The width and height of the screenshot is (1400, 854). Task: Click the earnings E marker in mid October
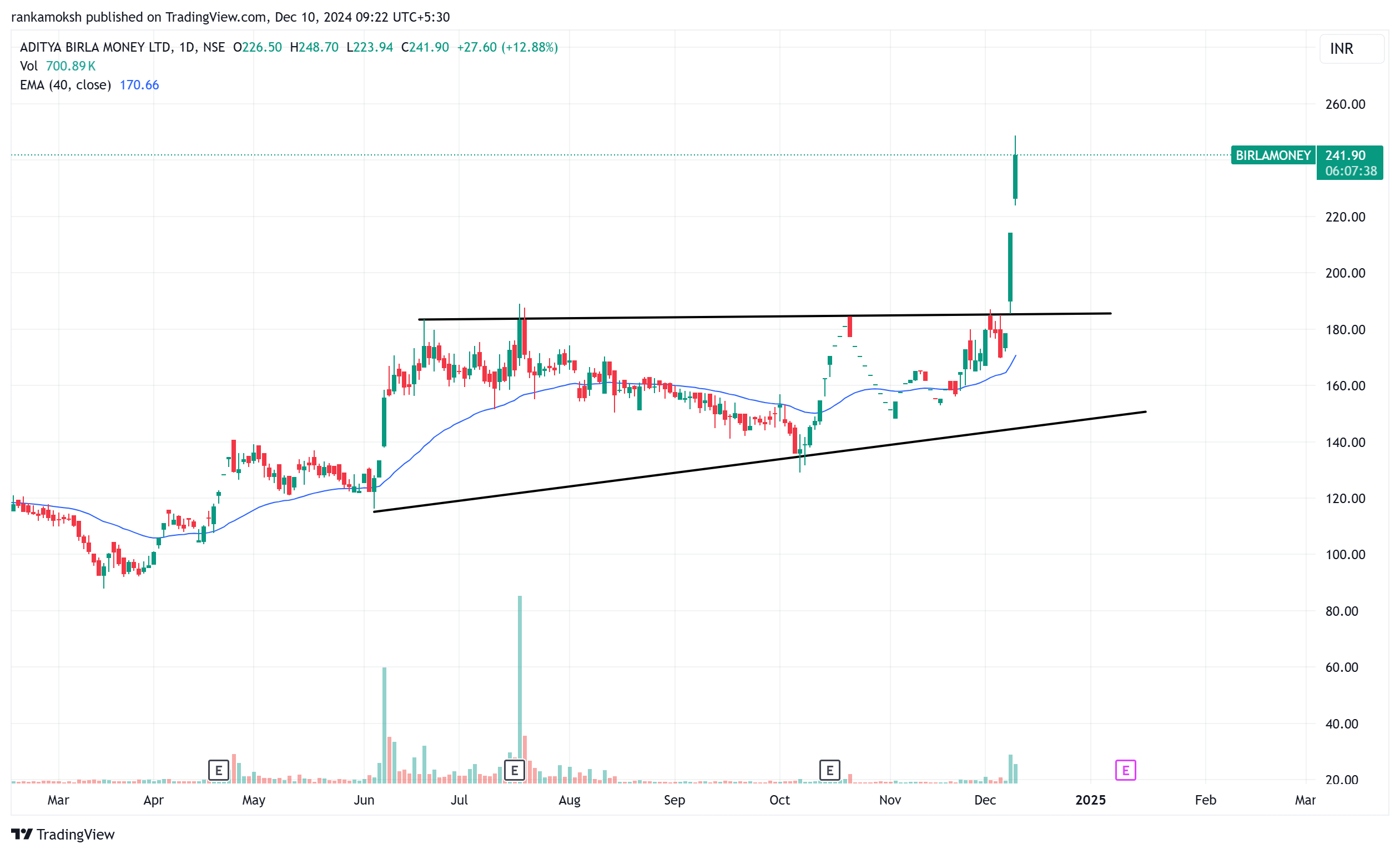[x=829, y=771]
